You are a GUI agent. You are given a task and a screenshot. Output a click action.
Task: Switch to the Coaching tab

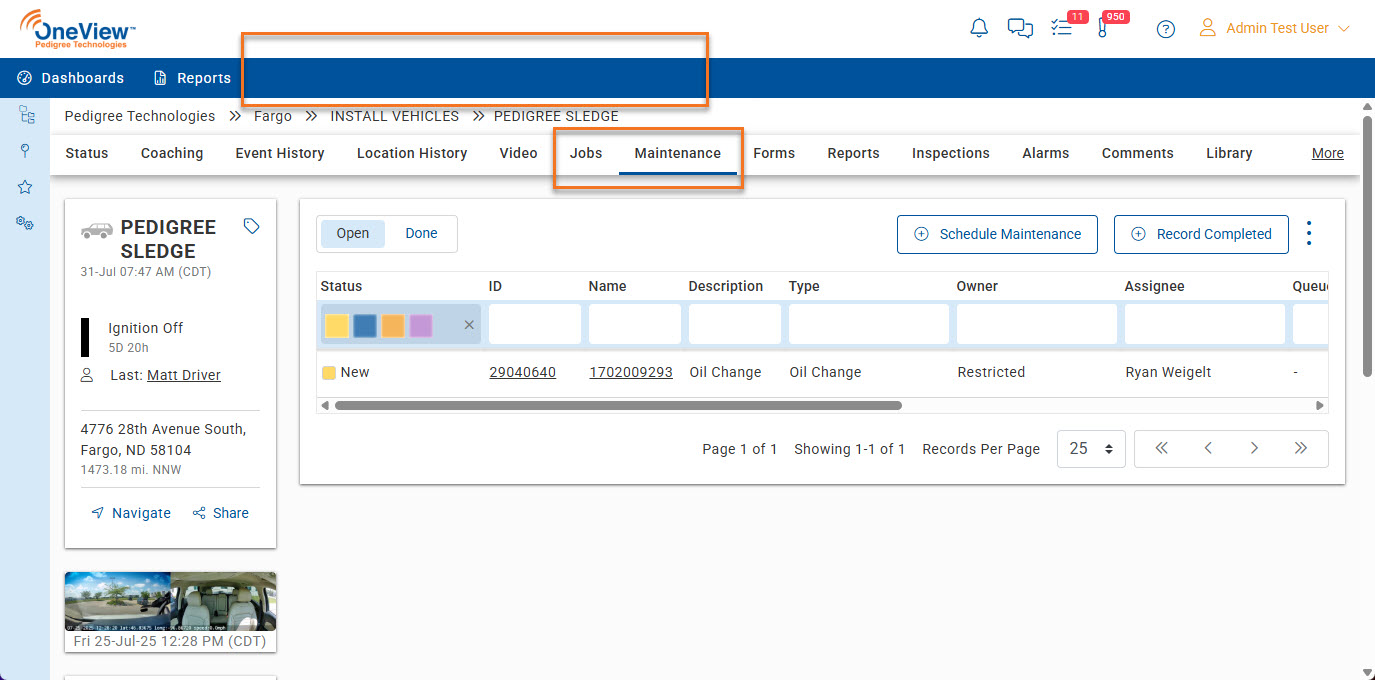172,153
